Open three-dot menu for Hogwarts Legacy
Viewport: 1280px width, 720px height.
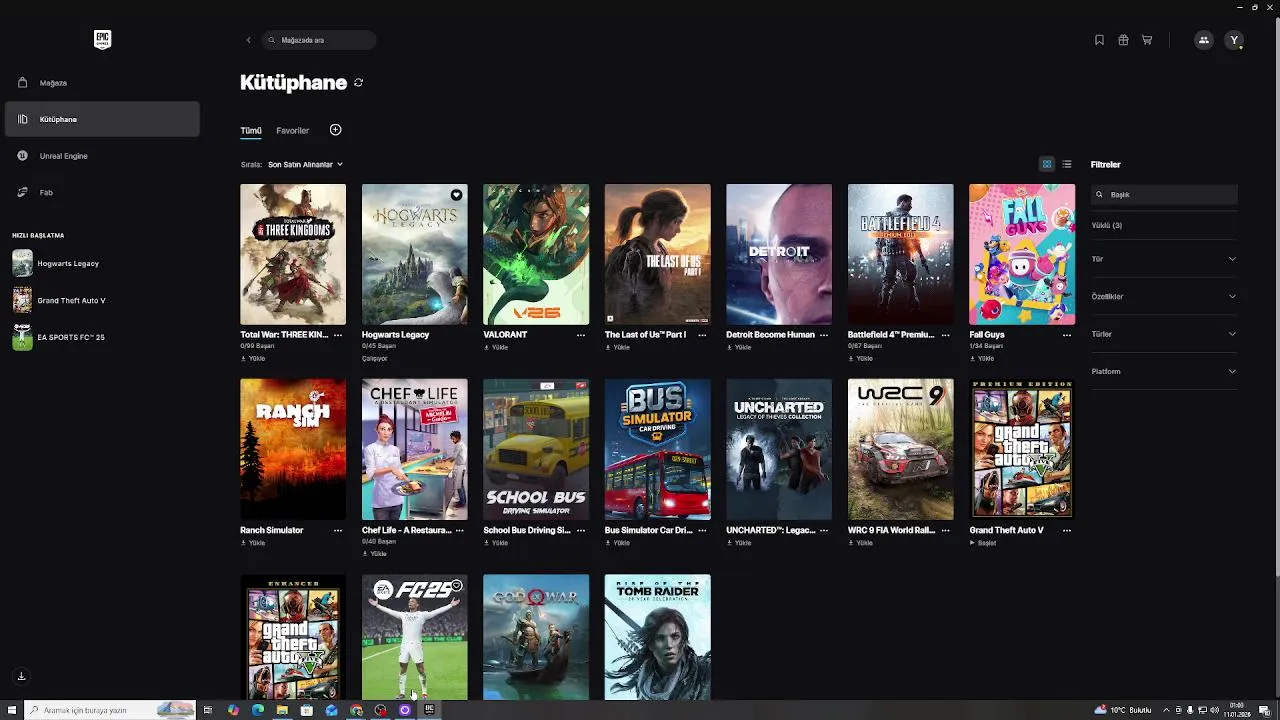(459, 335)
